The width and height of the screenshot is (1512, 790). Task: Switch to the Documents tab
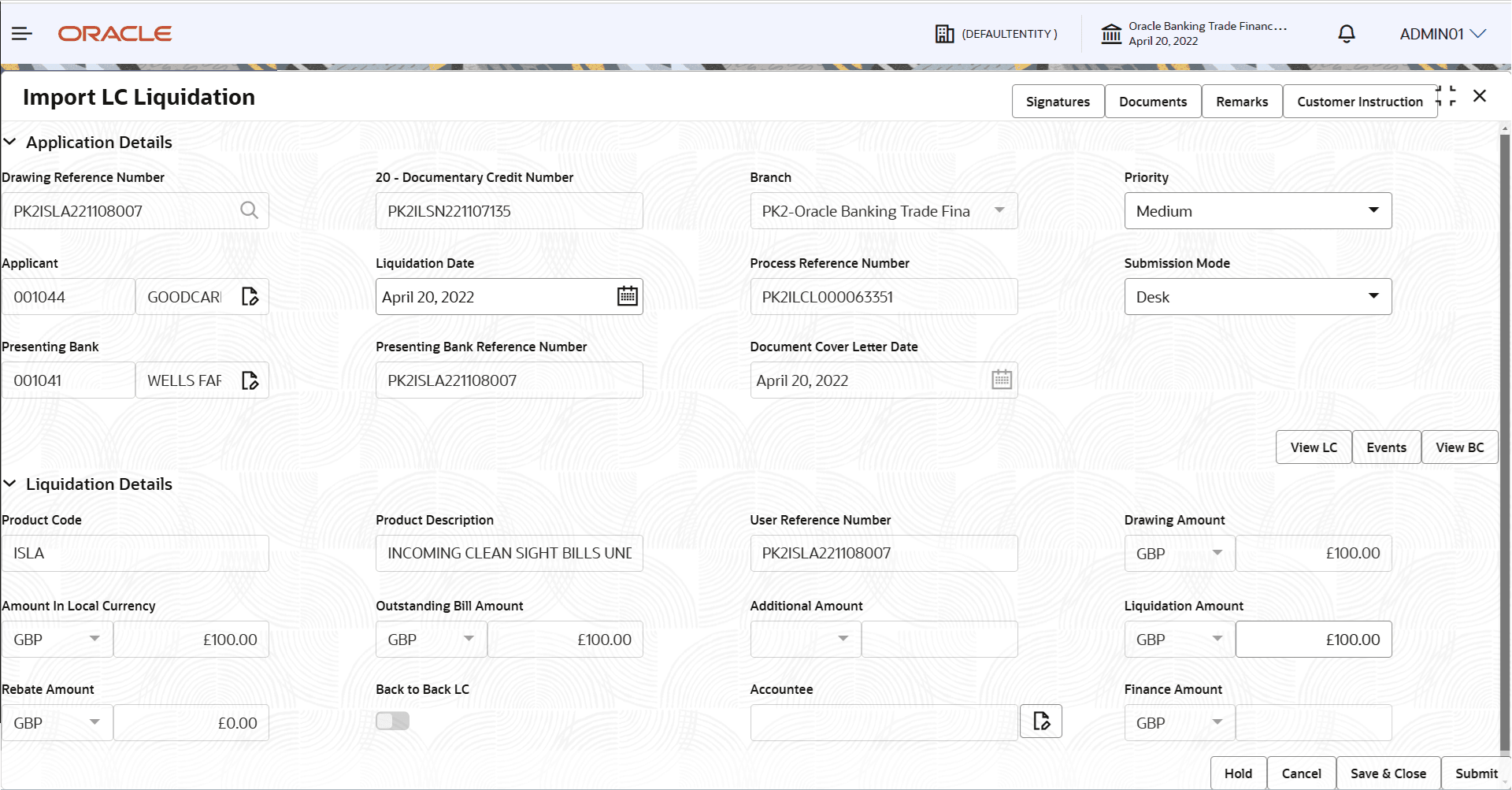(x=1153, y=101)
